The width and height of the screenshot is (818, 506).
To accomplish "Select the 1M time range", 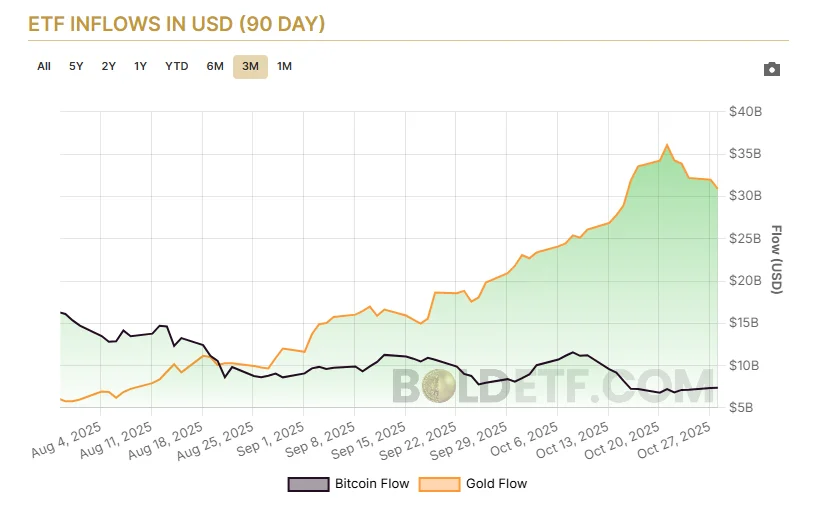I will click(284, 67).
